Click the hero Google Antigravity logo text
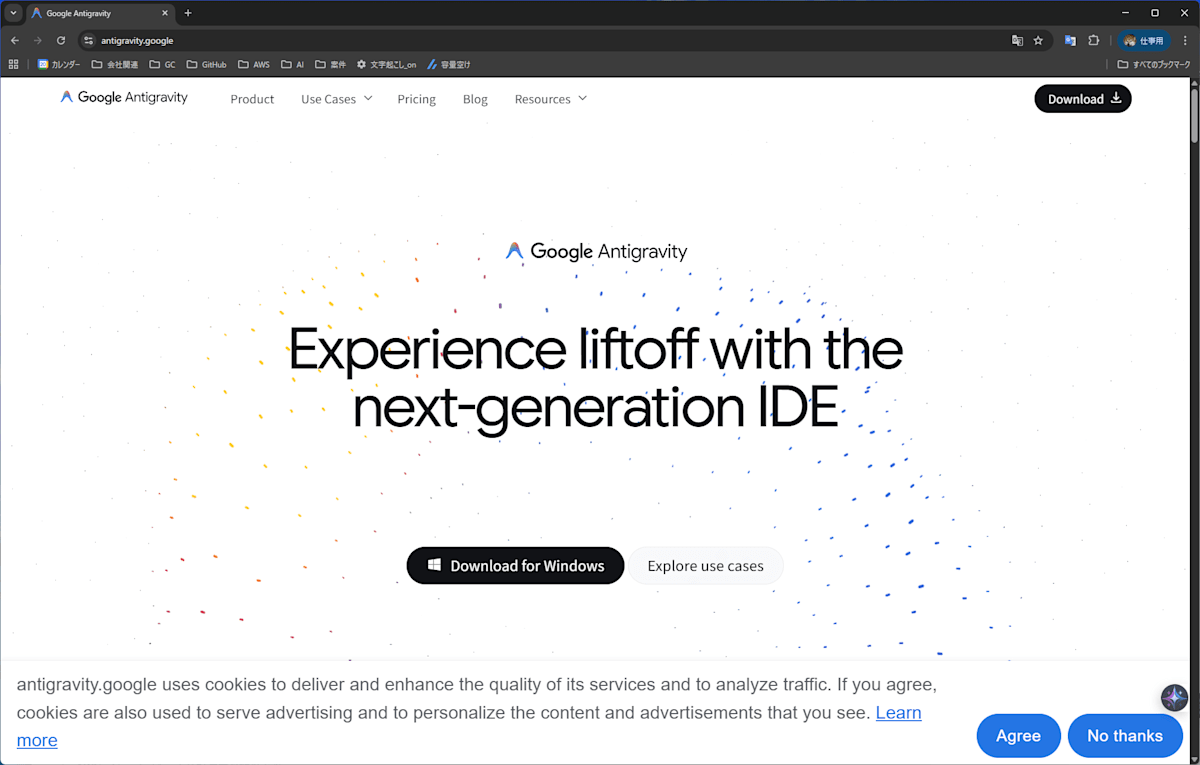The image size is (1200, 765). point(597,251)
